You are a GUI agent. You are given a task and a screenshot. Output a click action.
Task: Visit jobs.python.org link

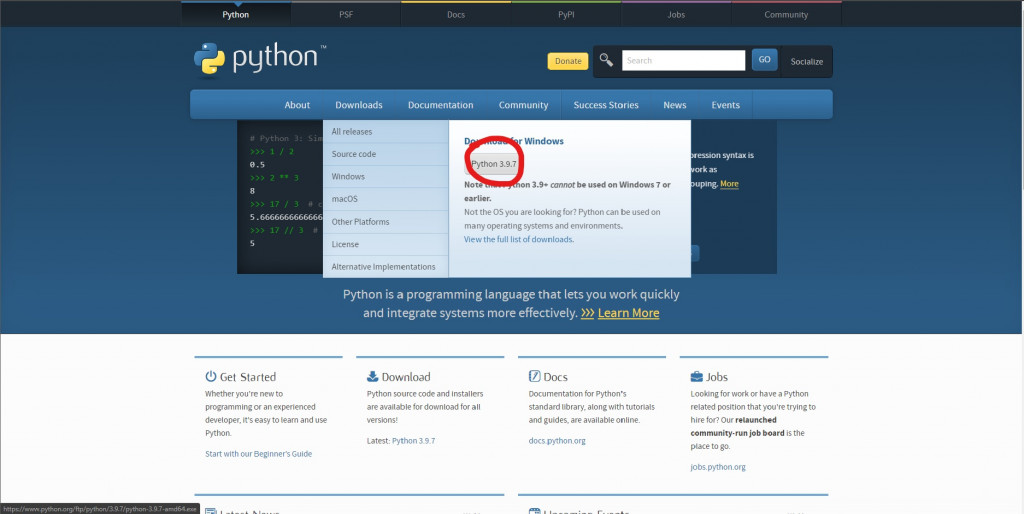tap(718, 467)
